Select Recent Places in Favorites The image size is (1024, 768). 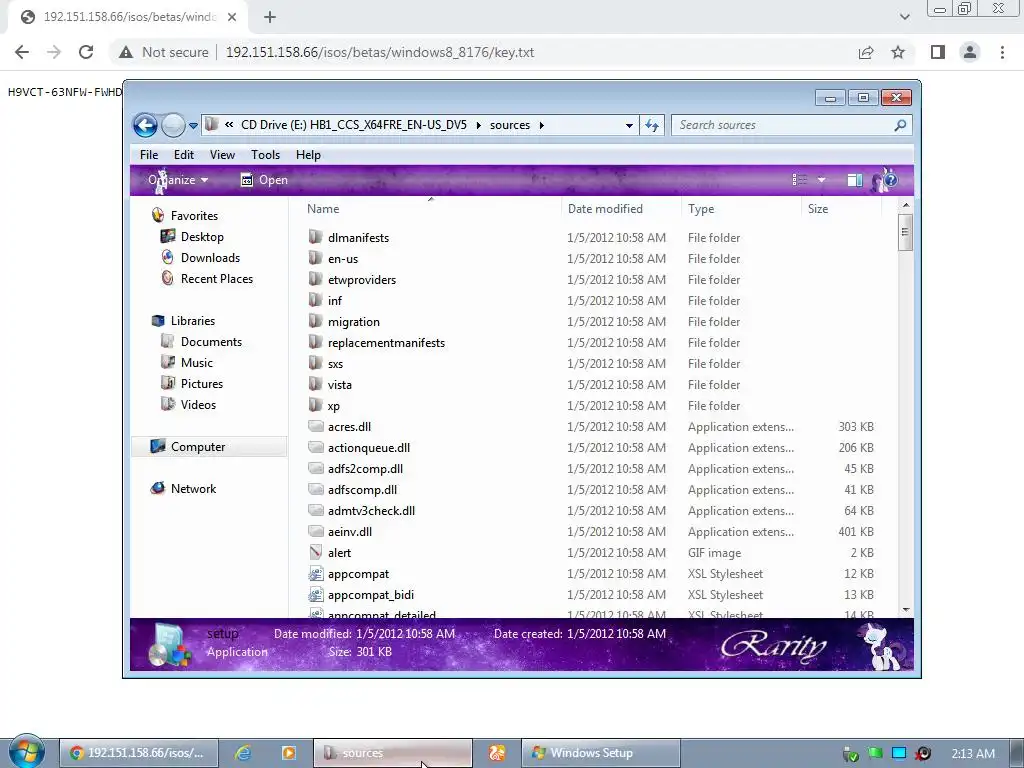(216, 278)
